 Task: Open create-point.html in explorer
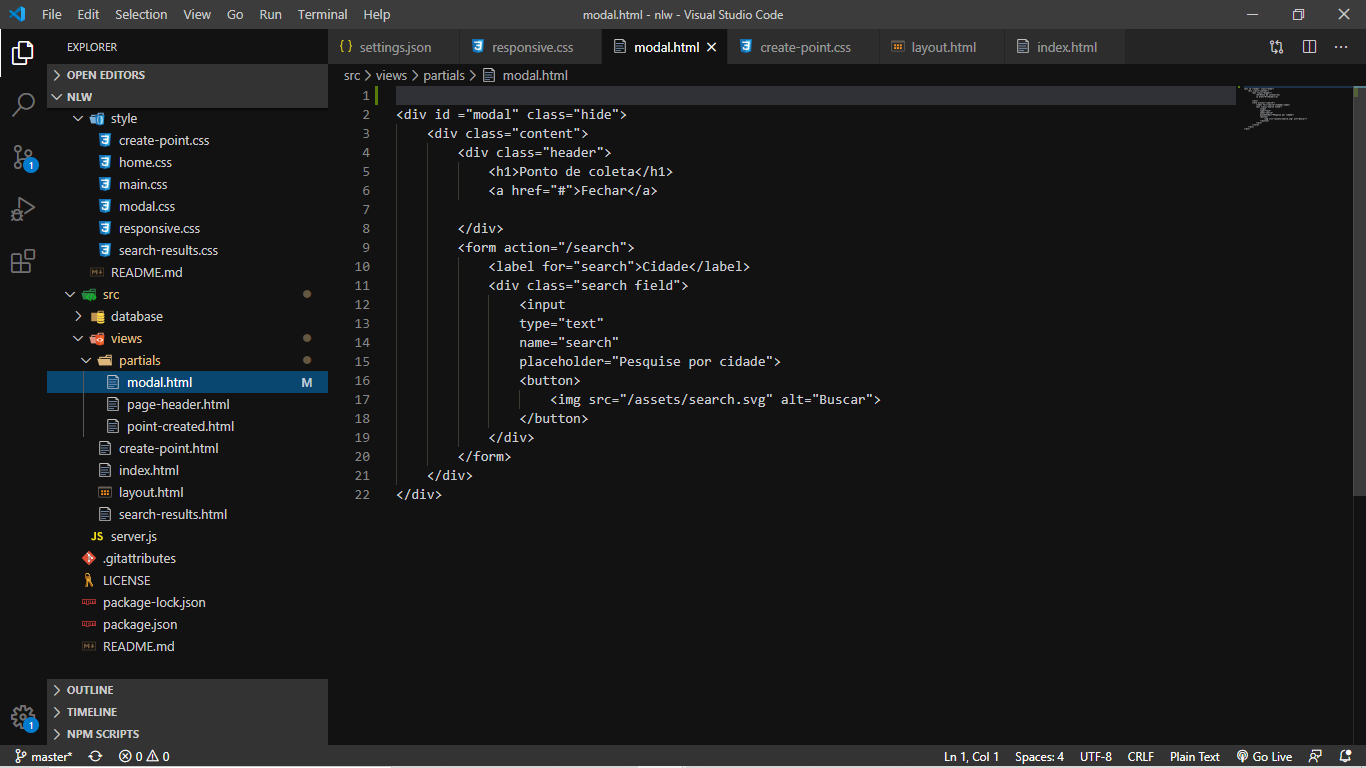[187, 448]
